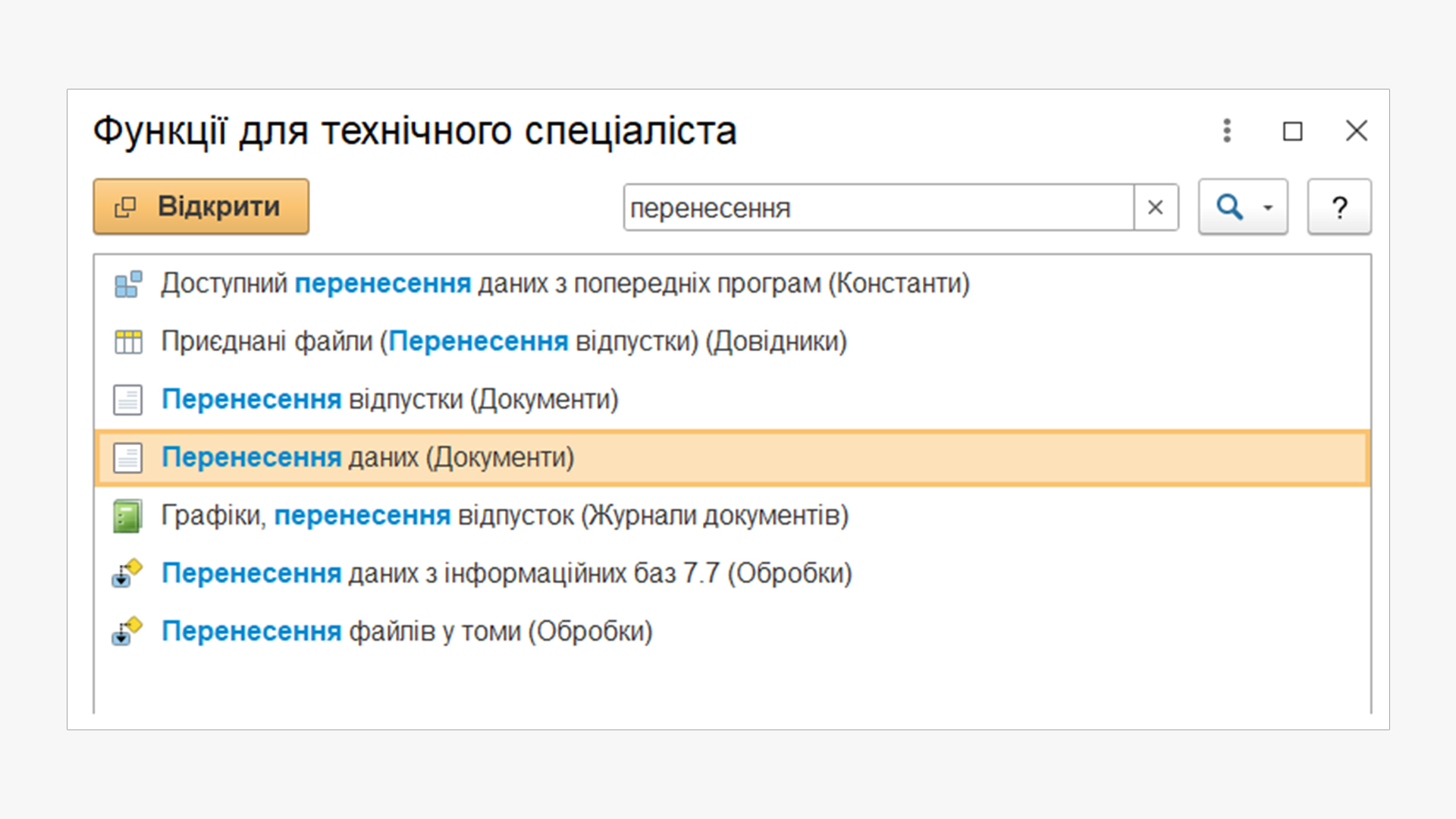1456x819 pixels.
Task: Select Перенесення файлів у томи entry
Action: coord(406,631)
